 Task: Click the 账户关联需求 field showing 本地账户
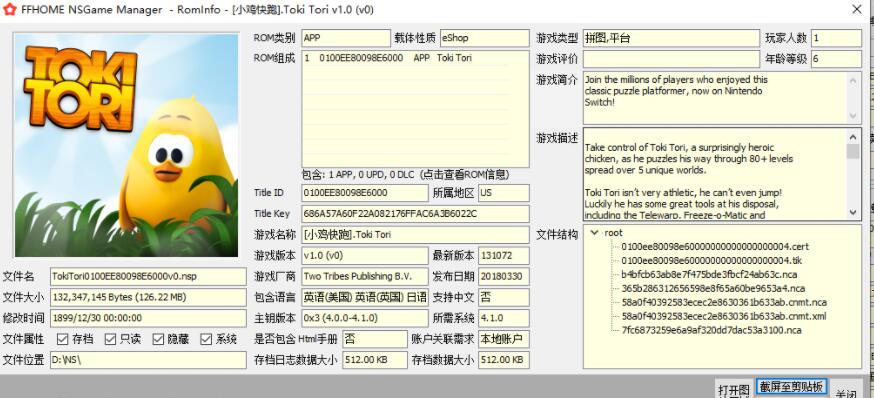coord(504,339)
